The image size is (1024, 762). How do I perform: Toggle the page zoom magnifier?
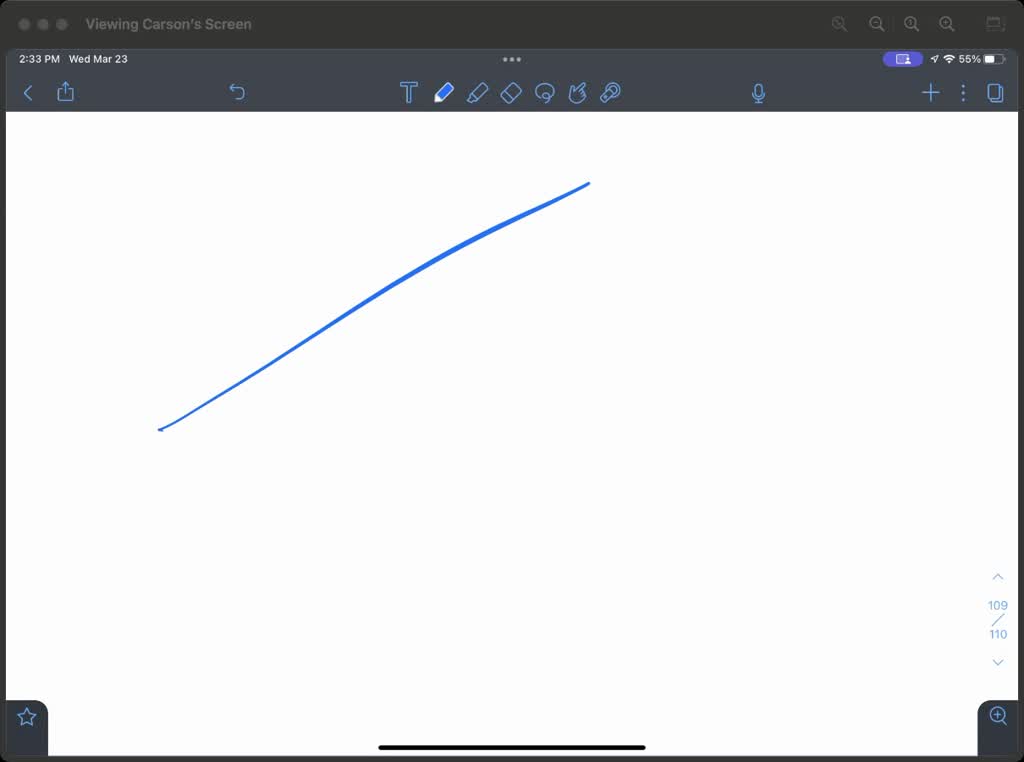(x=997, y=716)
